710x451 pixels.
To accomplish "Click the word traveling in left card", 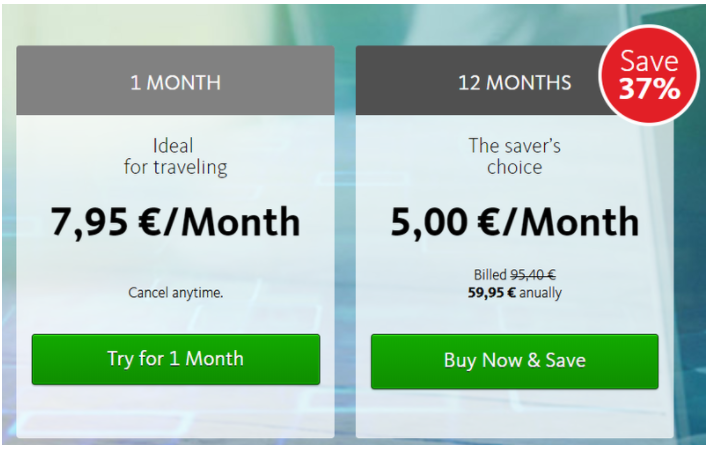I will (190, 168).
